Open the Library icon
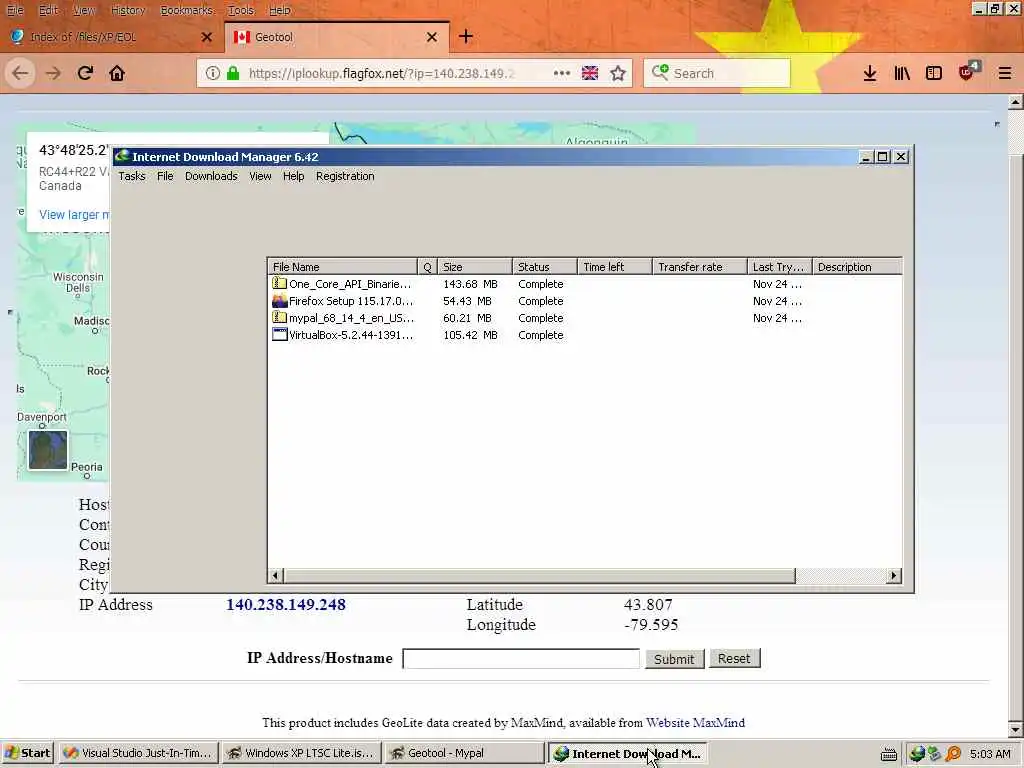This screenshot has width=1024, height=768. (x=902, y=73)
